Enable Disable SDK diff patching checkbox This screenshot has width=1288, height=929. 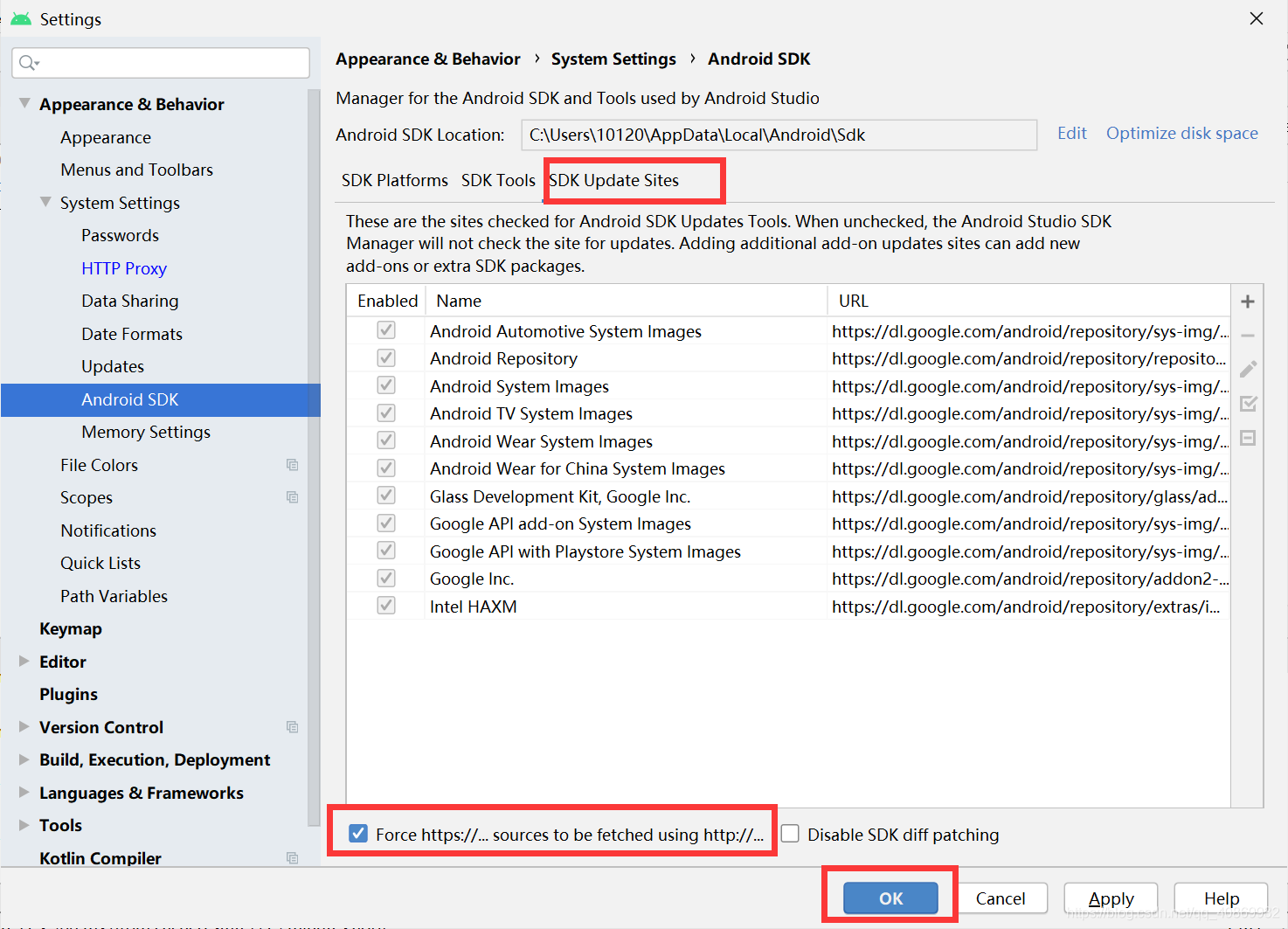[790, 834]
